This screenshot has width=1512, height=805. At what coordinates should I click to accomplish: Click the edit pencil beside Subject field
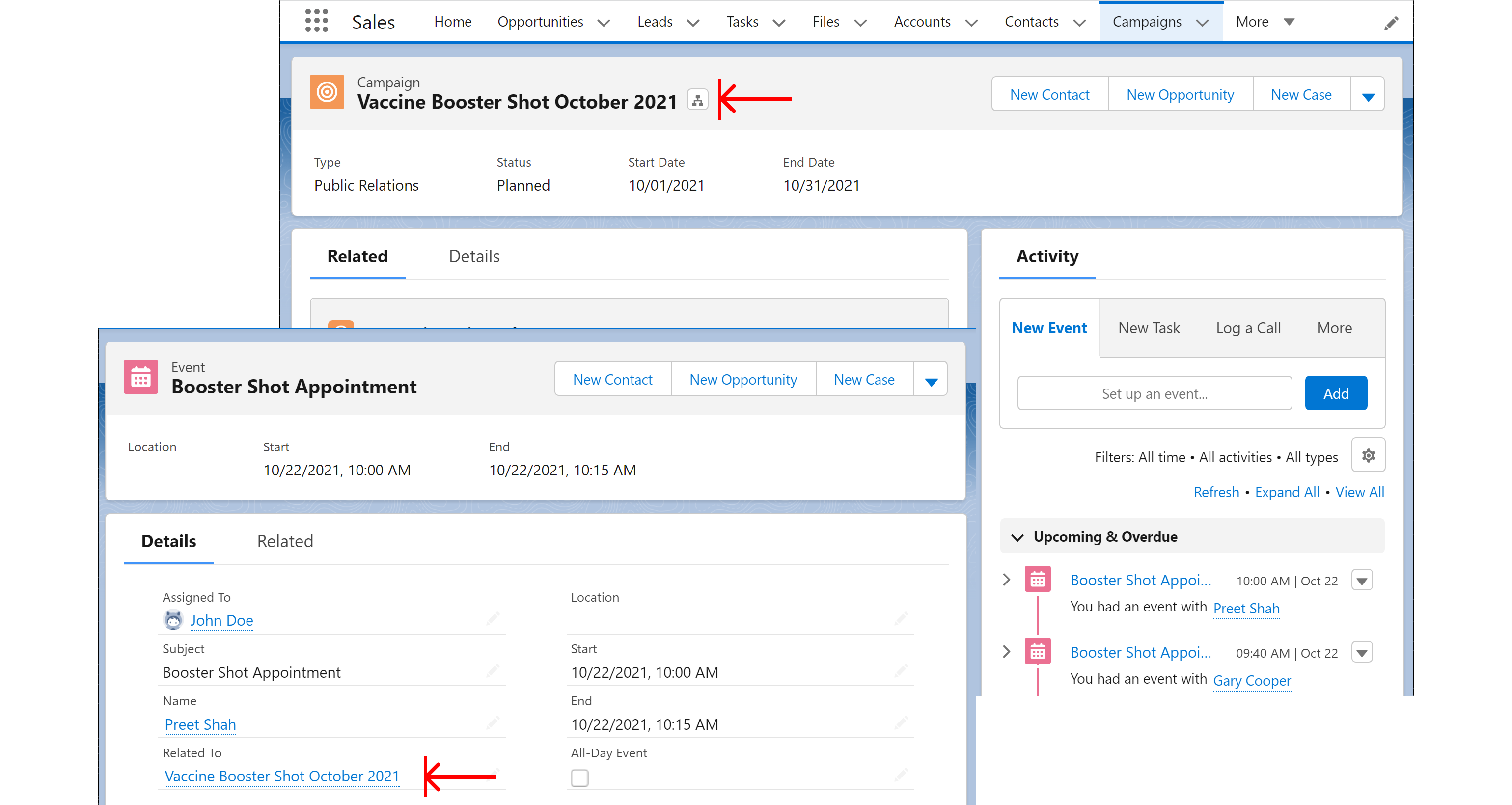tap(493, 670)
